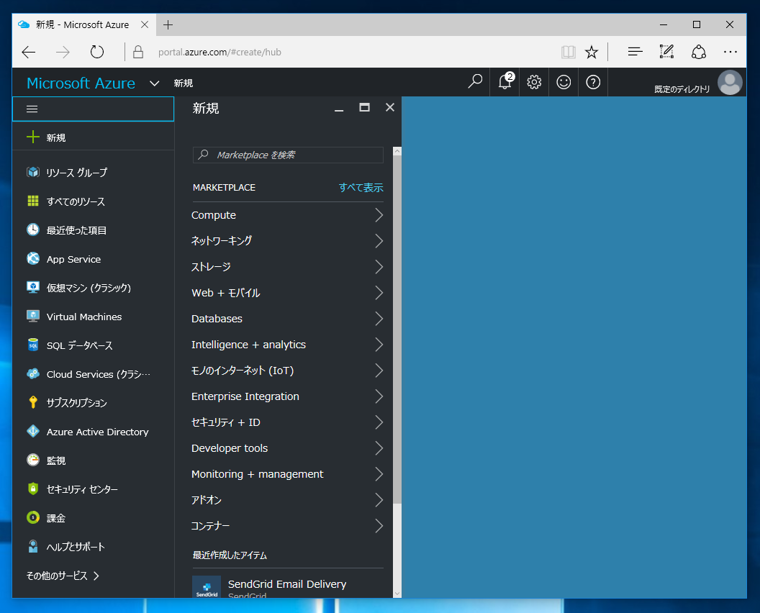Click the hamburger menu icon in sidebar

(32, 109)
